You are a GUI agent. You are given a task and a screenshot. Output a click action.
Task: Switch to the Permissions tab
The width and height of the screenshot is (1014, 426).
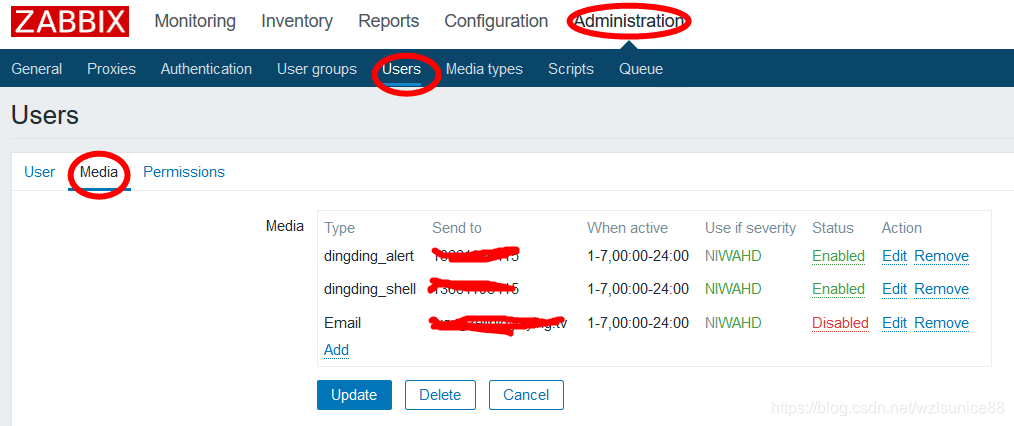tap(184, 172)
